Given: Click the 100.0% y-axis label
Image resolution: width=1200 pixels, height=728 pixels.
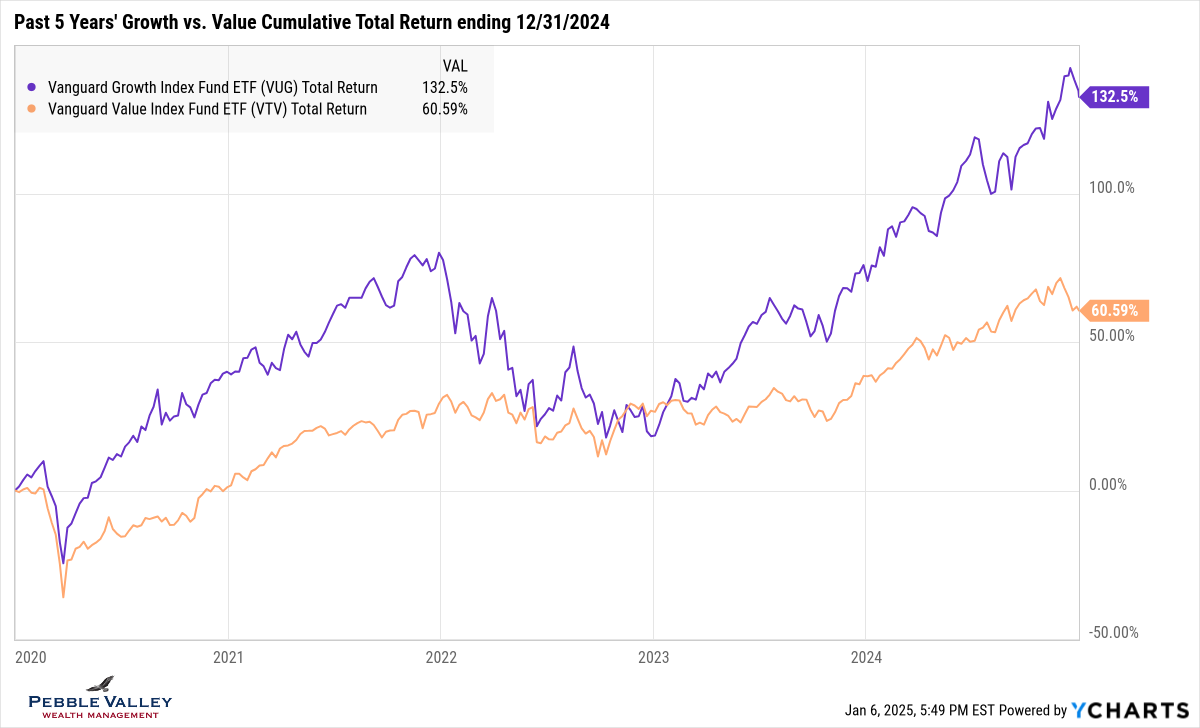Looking at the screenshot, I should tap(1112, 187).
